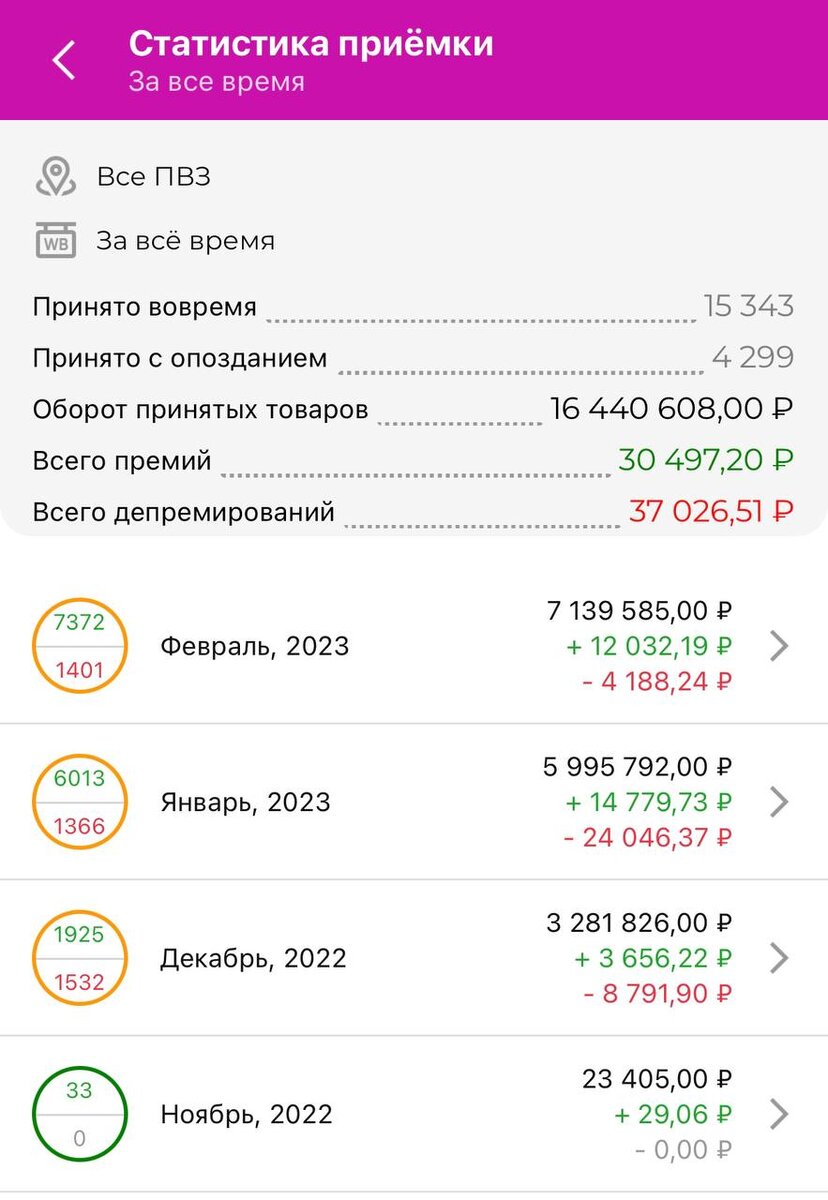Viewport: 828px width, 1200px height.
Task: Tap total penalties amount 37 026,51 ₽
Action: (x=711, y=511)
